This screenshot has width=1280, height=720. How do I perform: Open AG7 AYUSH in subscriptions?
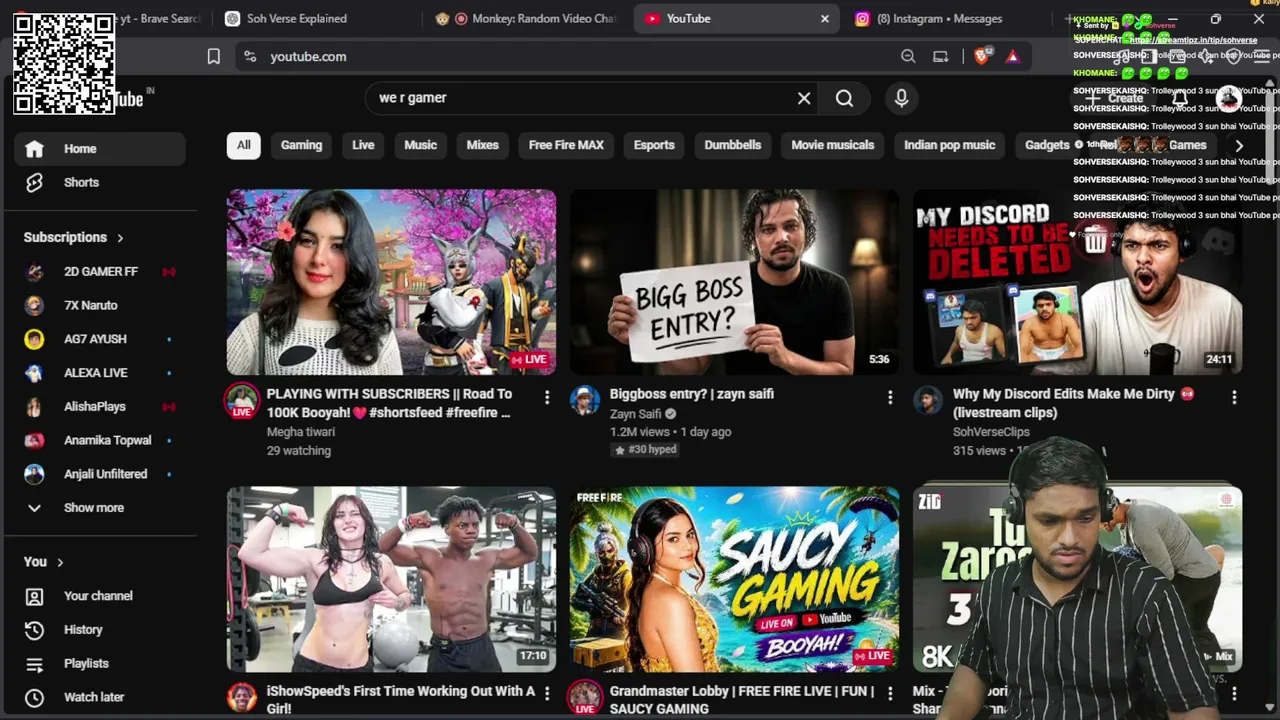point(100,340)
